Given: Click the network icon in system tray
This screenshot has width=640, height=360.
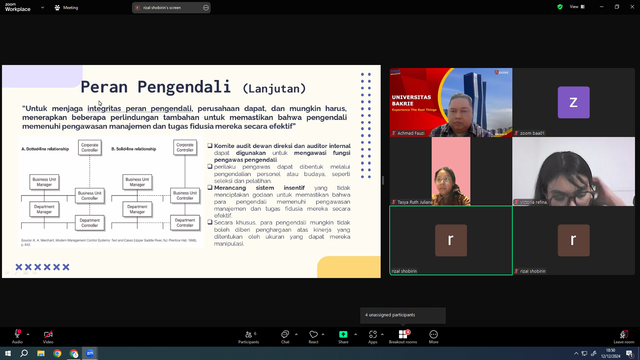Looking at the screenshot, I should 584,353.
